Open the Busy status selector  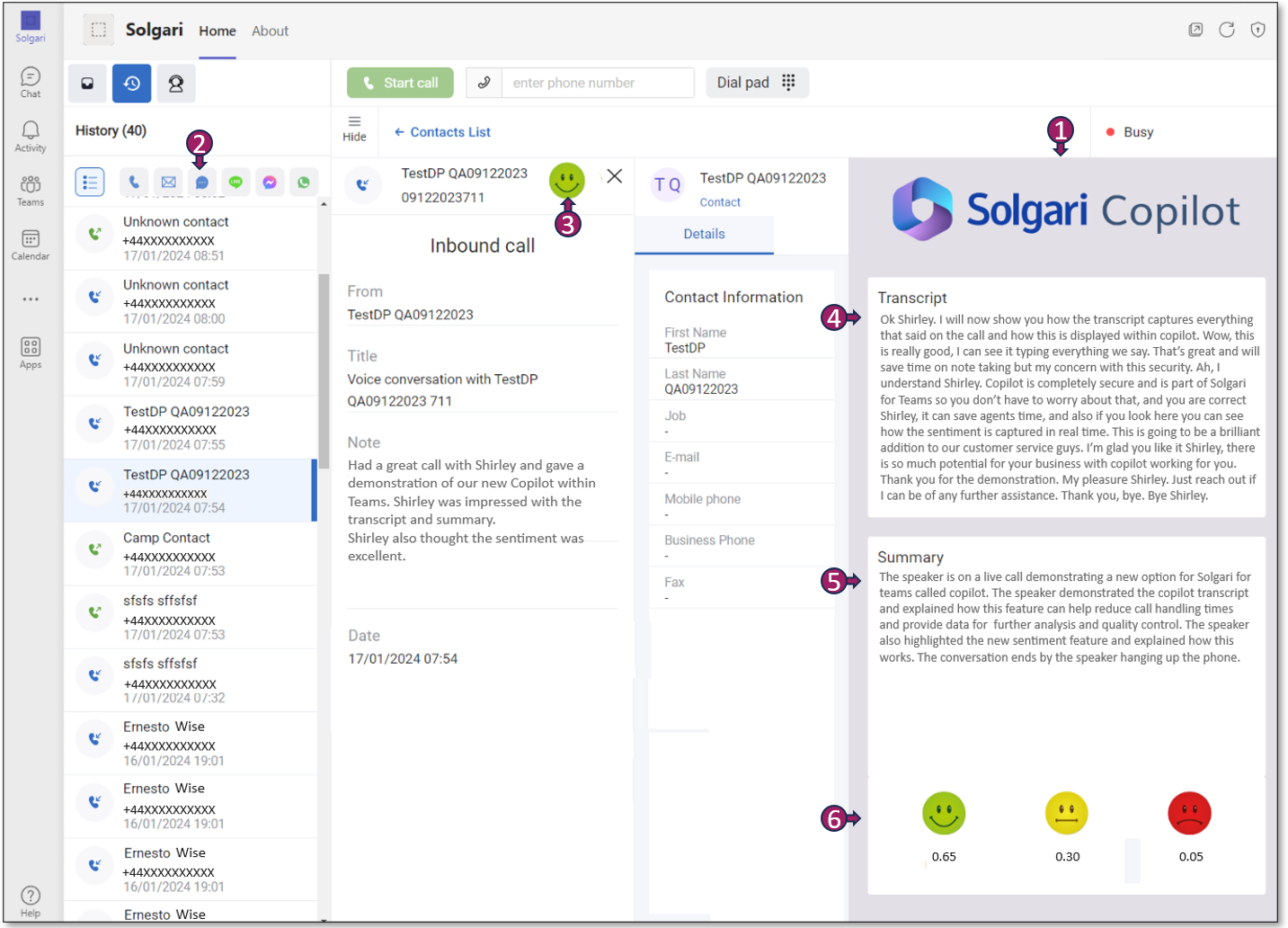tap(1130, 132)
